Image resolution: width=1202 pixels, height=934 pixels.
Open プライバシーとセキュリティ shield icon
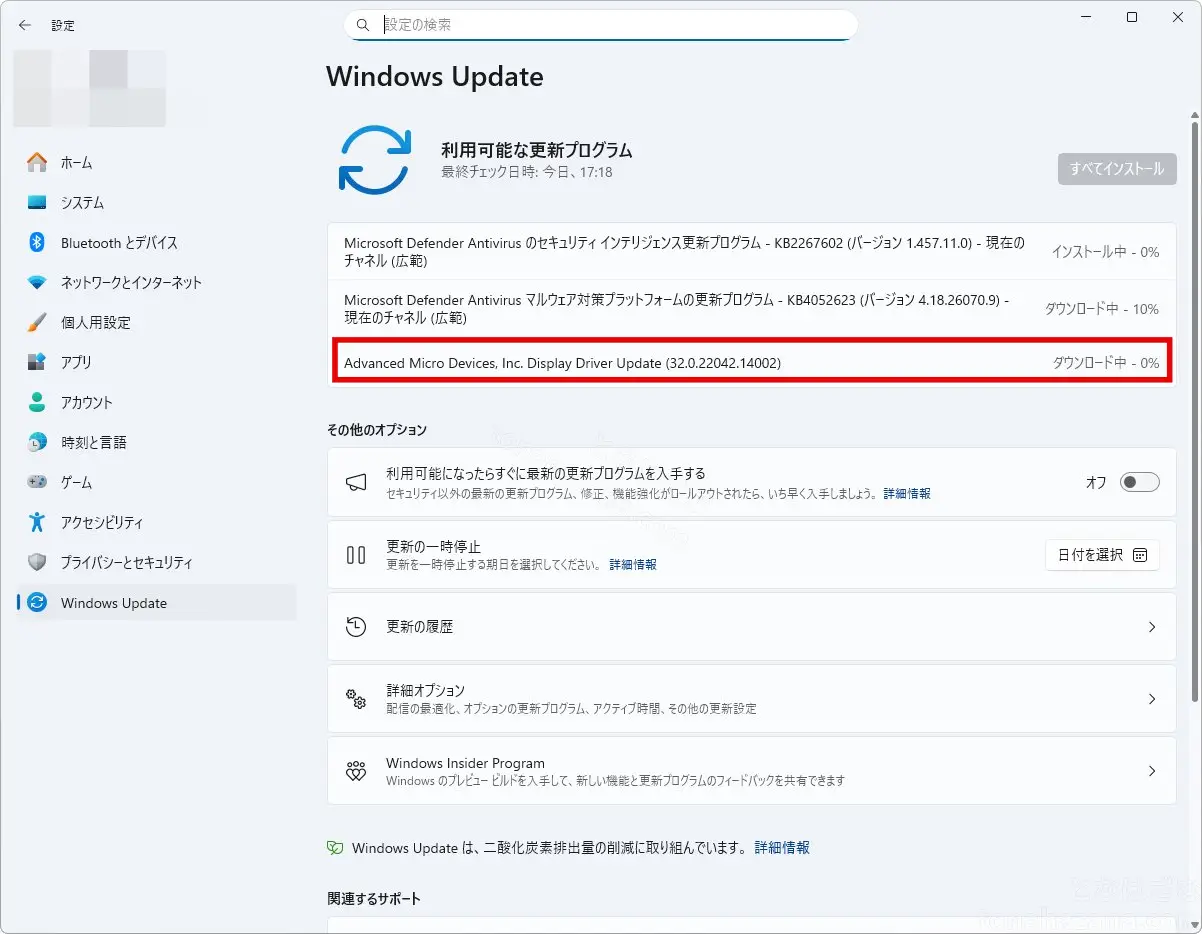[37, 562]
